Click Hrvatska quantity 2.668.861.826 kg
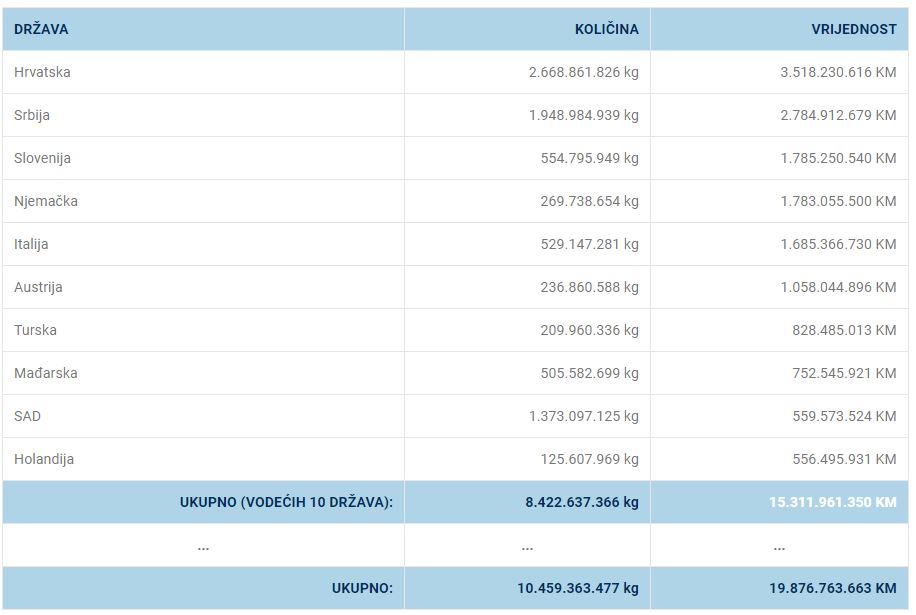916x615 pixels. click(x=583, y=72)
